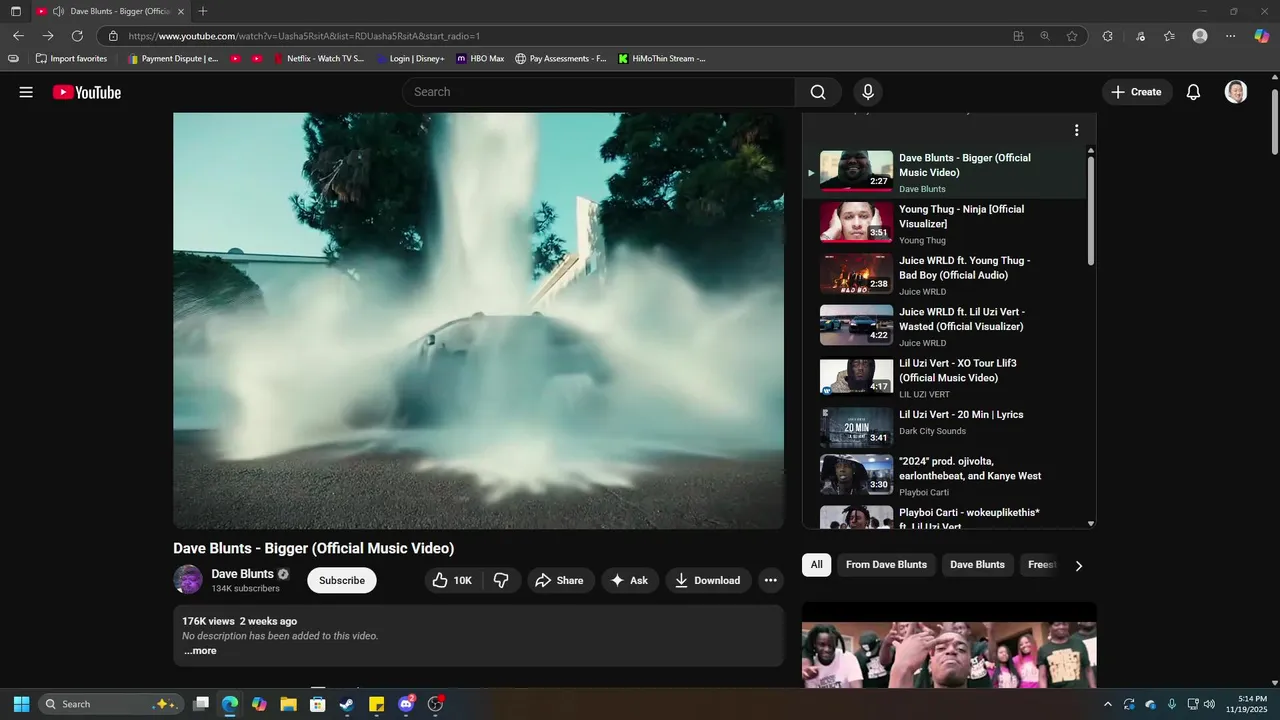Dislike the video with thumbs down
This screenshot has height=720, width=1280.
(502, 580)
